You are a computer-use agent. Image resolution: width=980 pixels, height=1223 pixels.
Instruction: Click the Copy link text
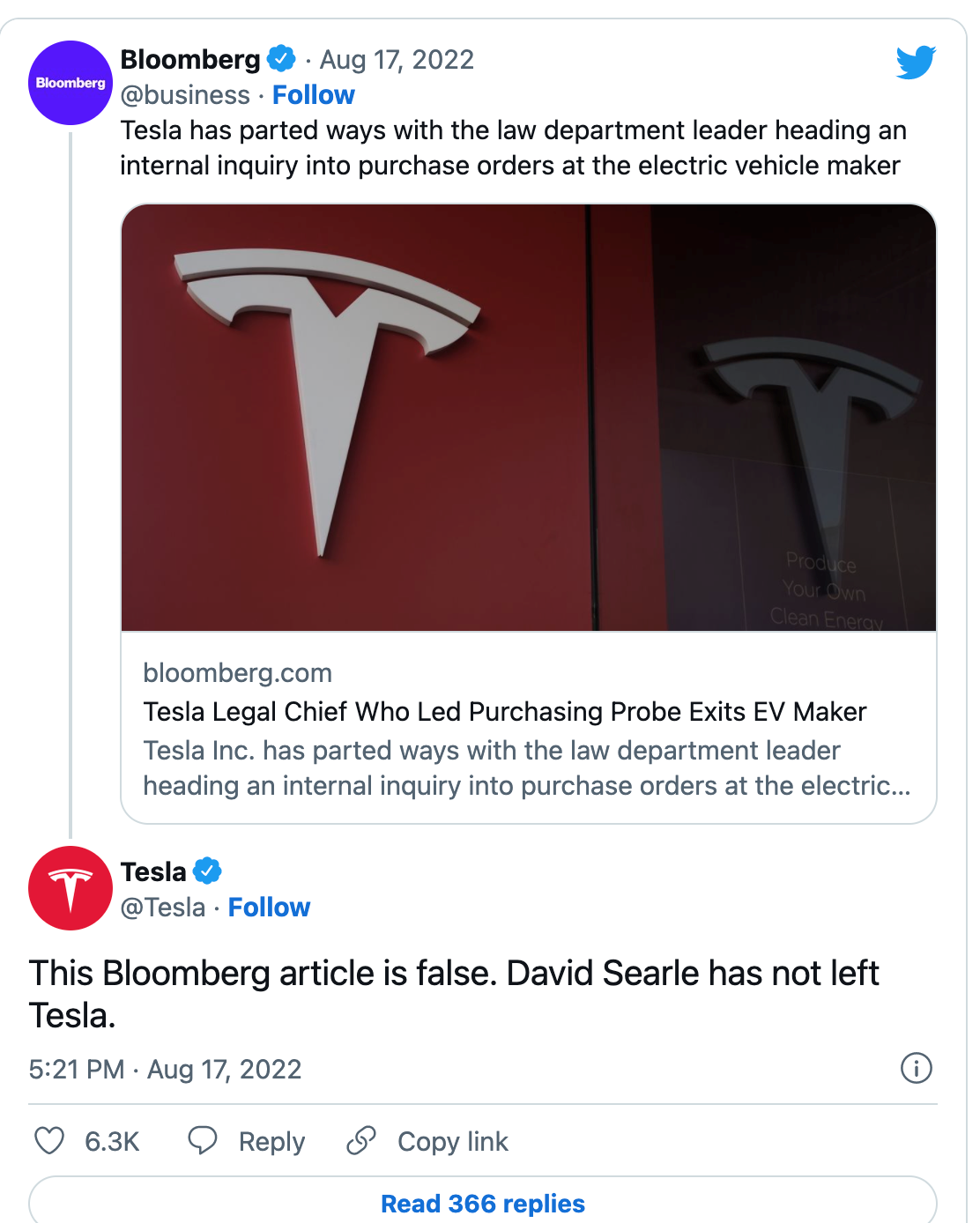pyautogui.click(x=453, y=1141)
